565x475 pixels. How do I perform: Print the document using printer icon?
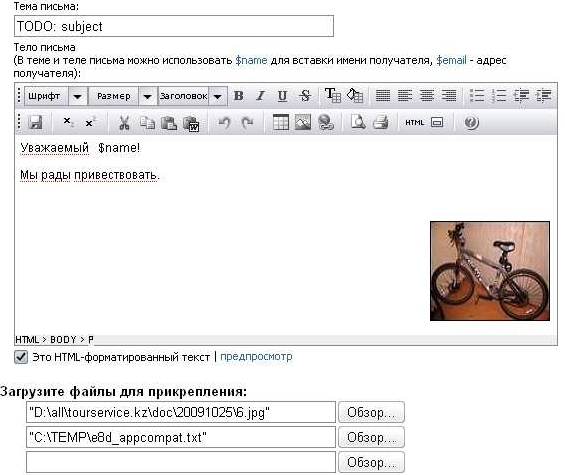380,123
